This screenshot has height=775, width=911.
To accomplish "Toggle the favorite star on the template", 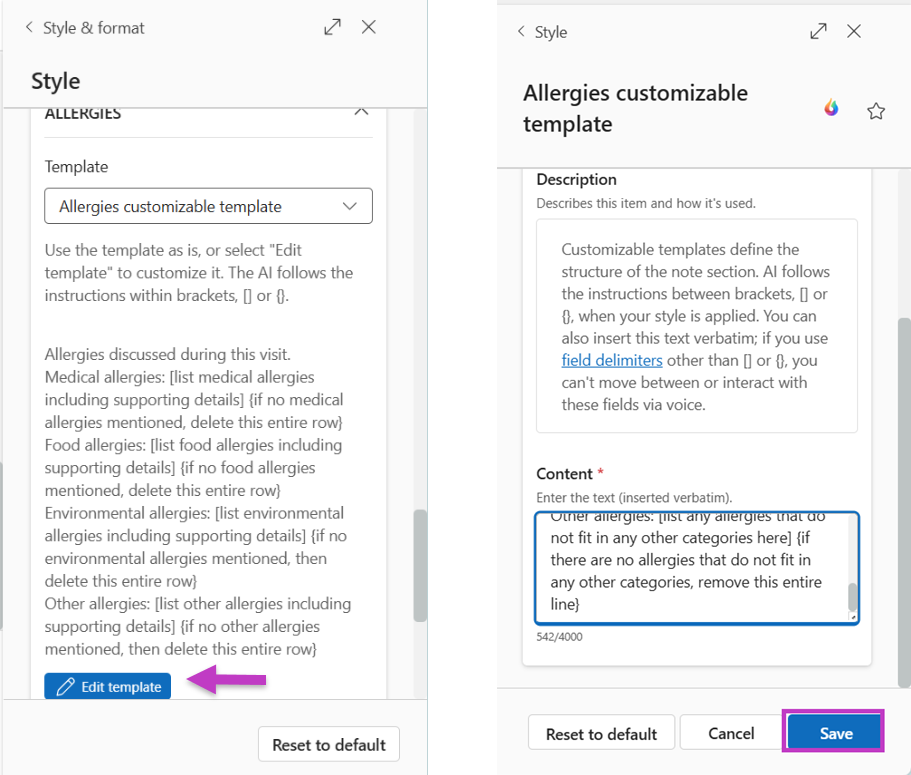I will pyautogui.click(x=876, y=110).
